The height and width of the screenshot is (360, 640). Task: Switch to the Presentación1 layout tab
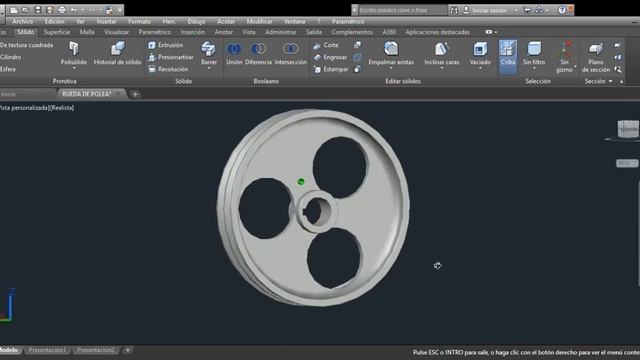click(x=47, y=350)
